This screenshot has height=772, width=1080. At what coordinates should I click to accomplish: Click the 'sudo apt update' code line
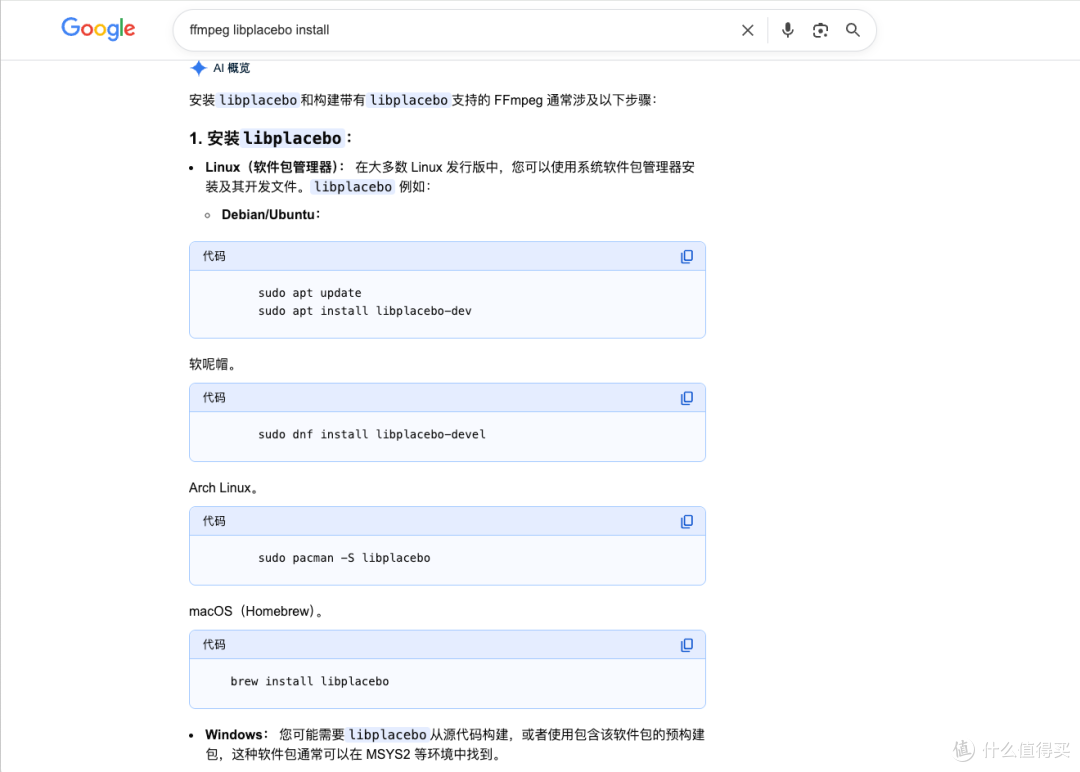[309, 293]
